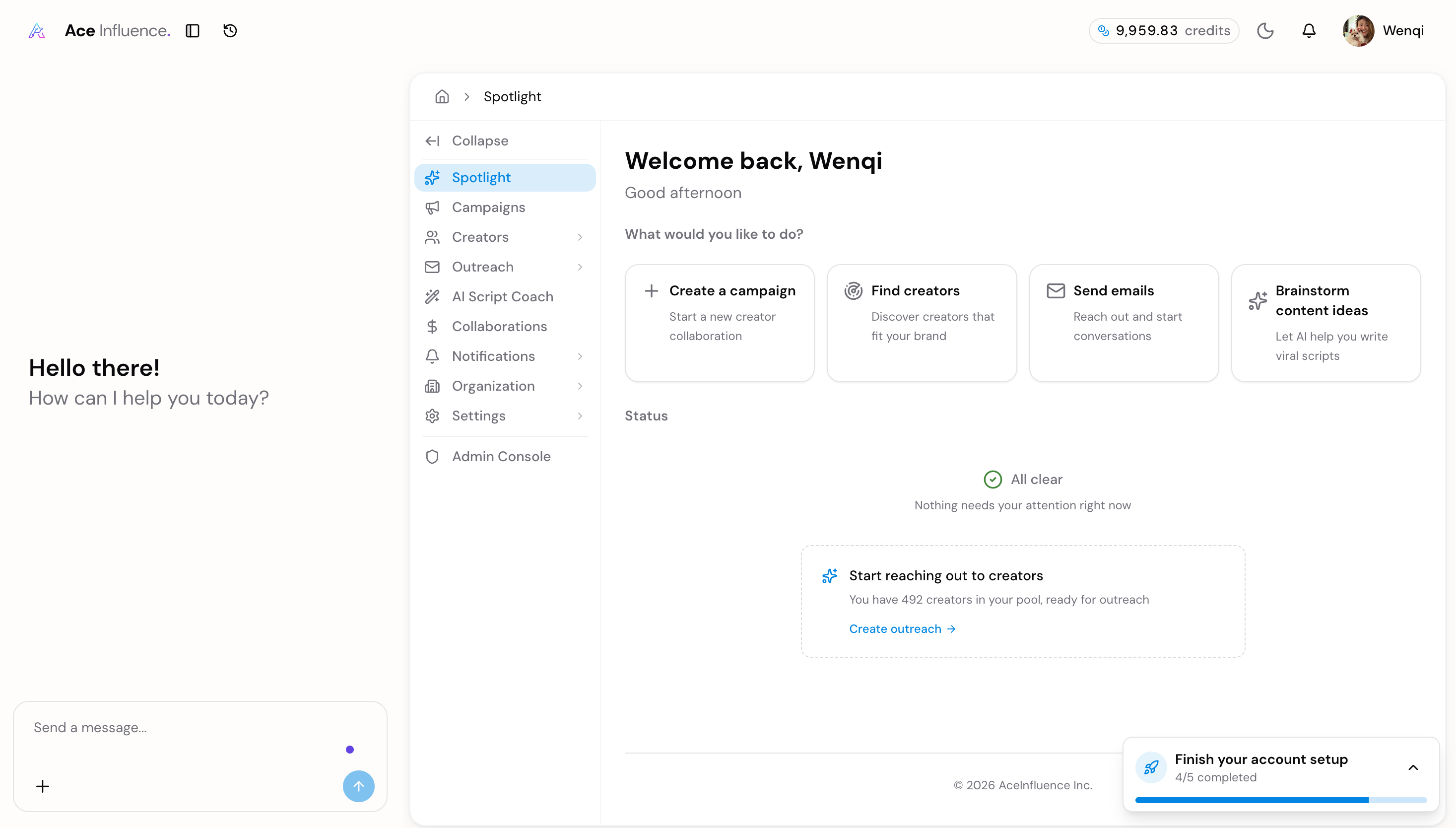
Task: Expand the Creators submenu chevron
Action: click(x=580, y=237)
